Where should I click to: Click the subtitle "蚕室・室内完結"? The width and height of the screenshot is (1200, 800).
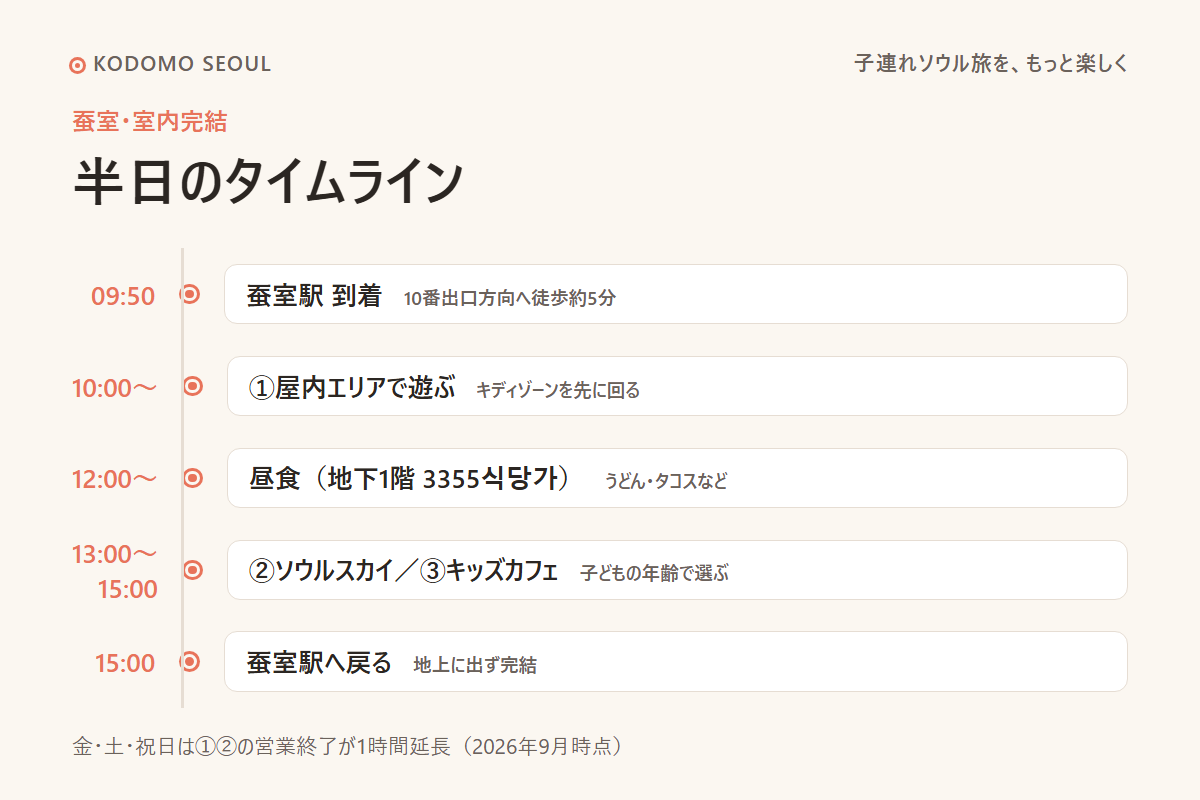pos(150,122)
